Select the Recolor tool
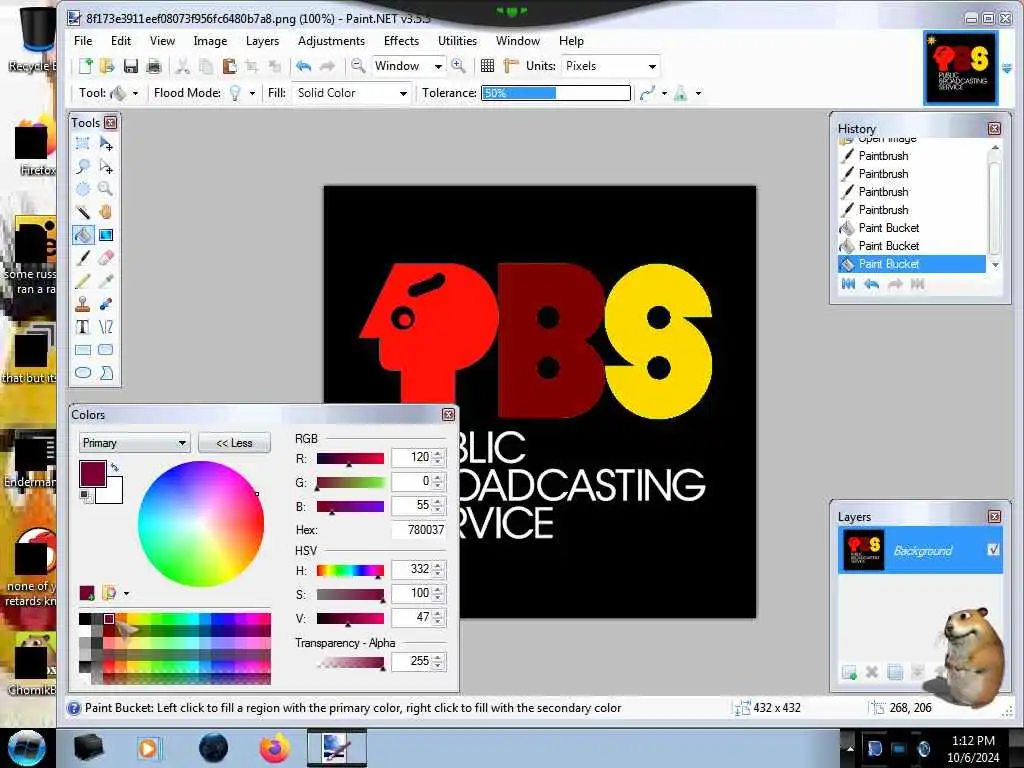Viewport: 1024px width, 768px height. click(106, 304)
